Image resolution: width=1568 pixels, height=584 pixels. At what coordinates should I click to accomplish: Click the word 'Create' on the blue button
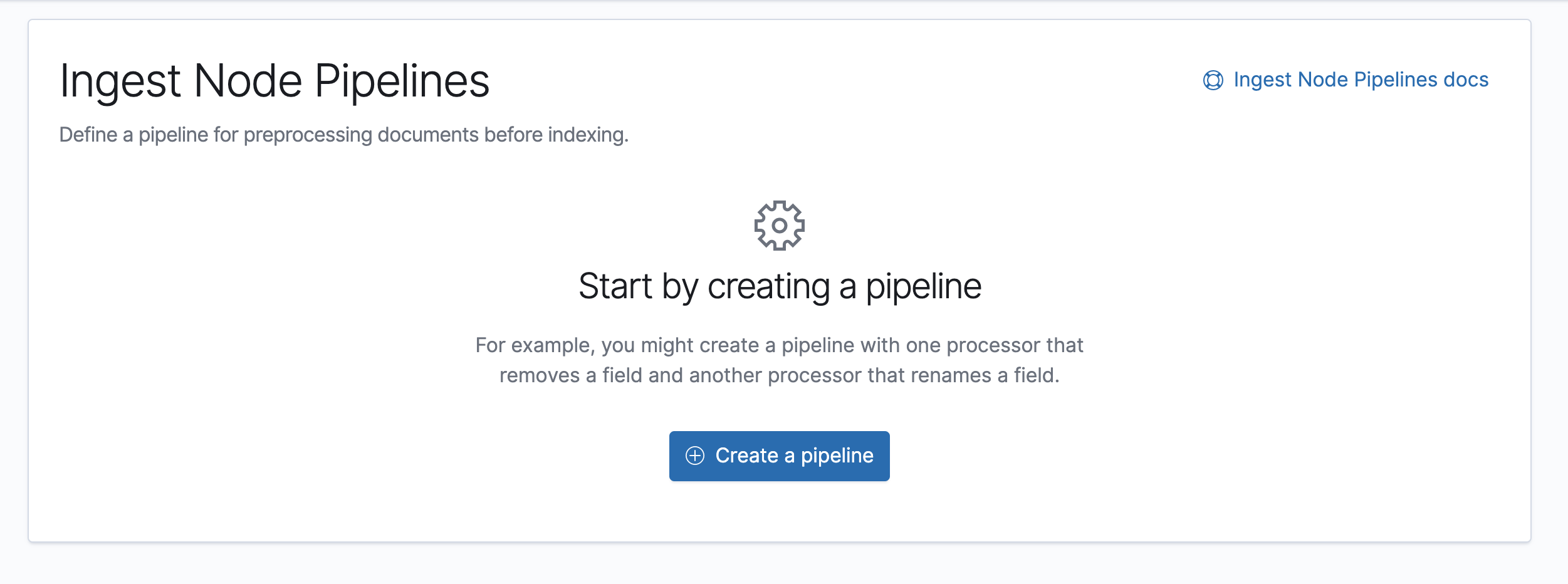(x=746, y=456)
